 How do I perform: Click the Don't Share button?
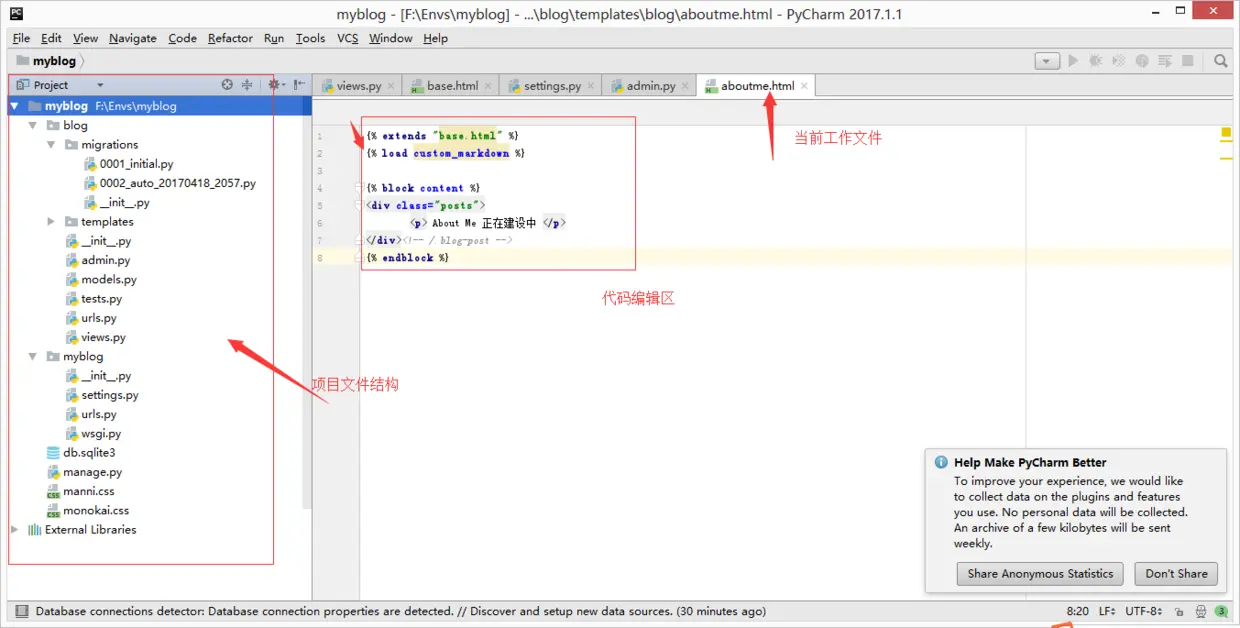(1176, 574)
